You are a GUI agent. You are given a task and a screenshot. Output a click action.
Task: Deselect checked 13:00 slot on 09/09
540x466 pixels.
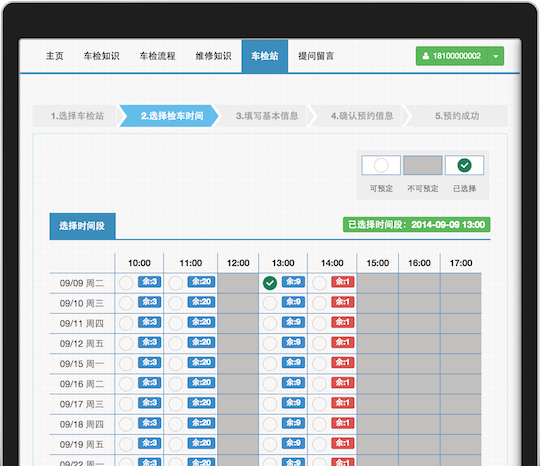270,283
